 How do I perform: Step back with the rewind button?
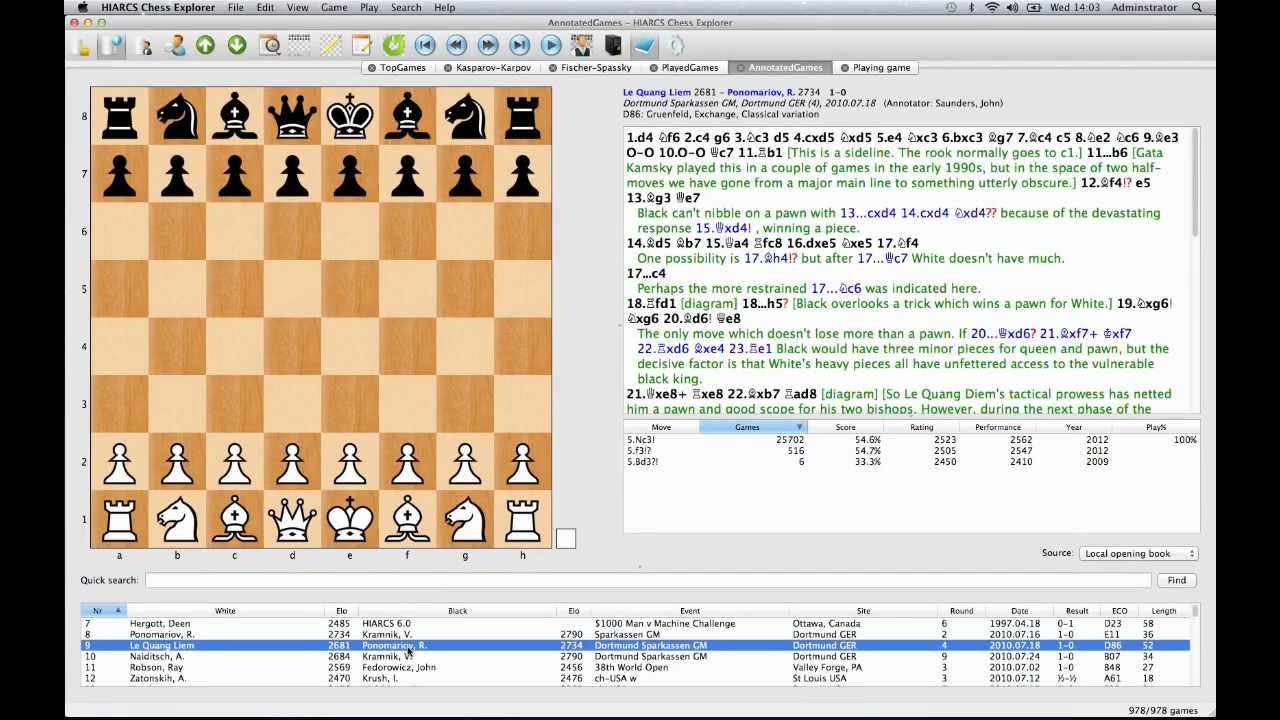[457, 45]
